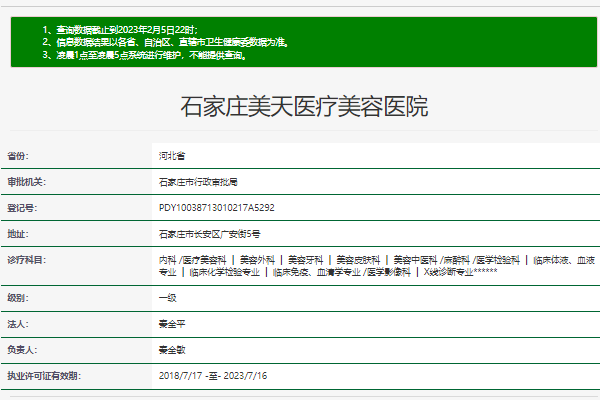The width and height of the screenshot is (600, 400).
Task: Click notice line 查询数据截止到2023年2月5日22时
Action: [120, 29]
